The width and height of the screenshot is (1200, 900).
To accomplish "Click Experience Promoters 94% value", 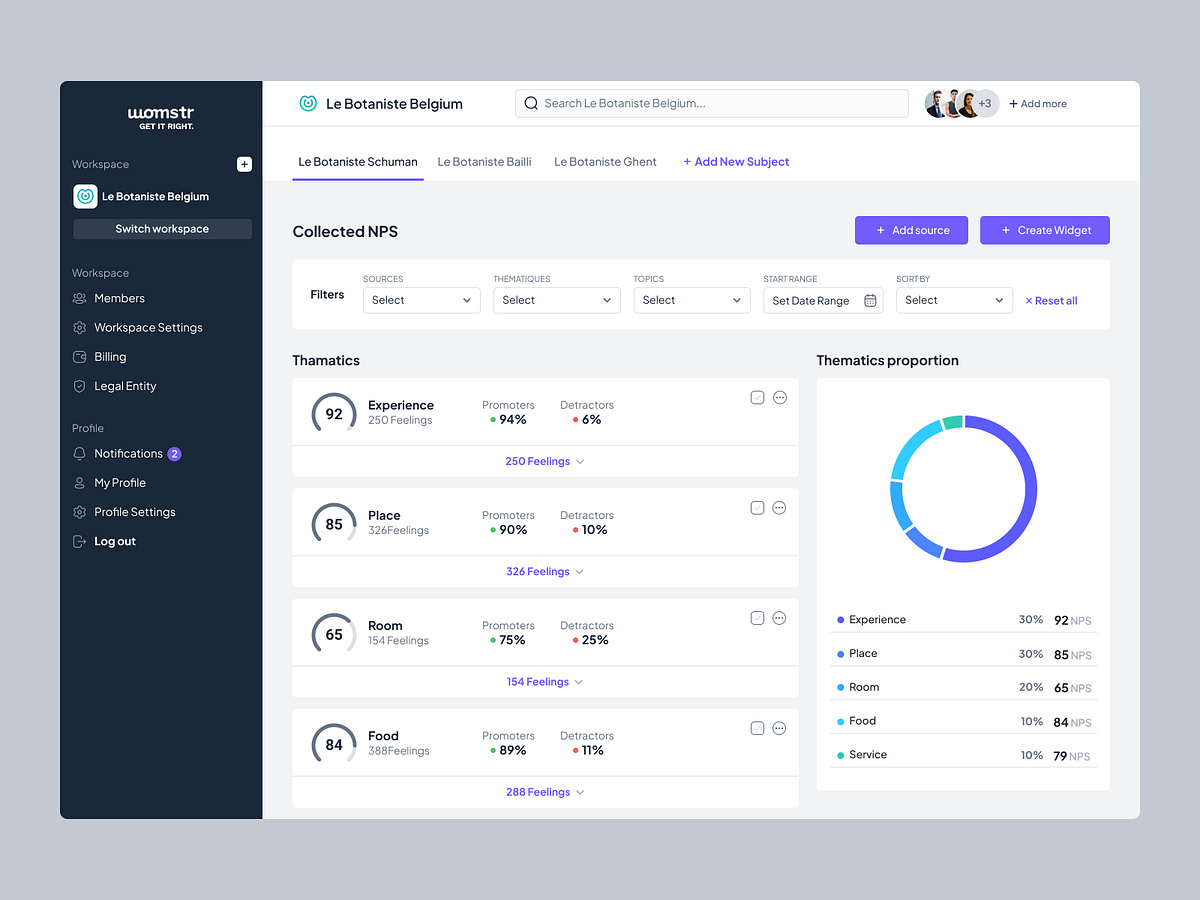I will (513, 420).
